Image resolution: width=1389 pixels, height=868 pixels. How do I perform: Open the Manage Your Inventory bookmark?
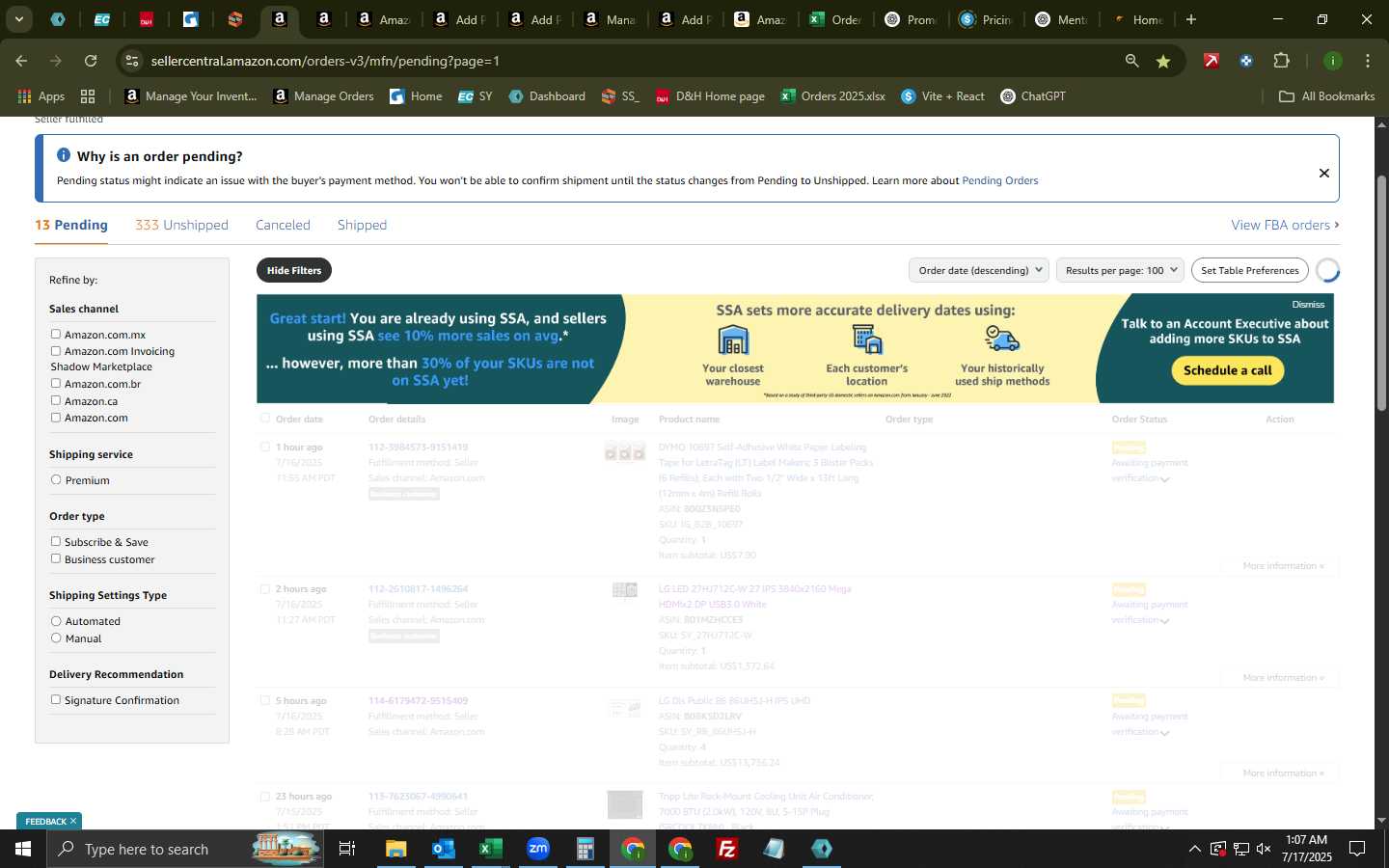click(x=191, y=96)
